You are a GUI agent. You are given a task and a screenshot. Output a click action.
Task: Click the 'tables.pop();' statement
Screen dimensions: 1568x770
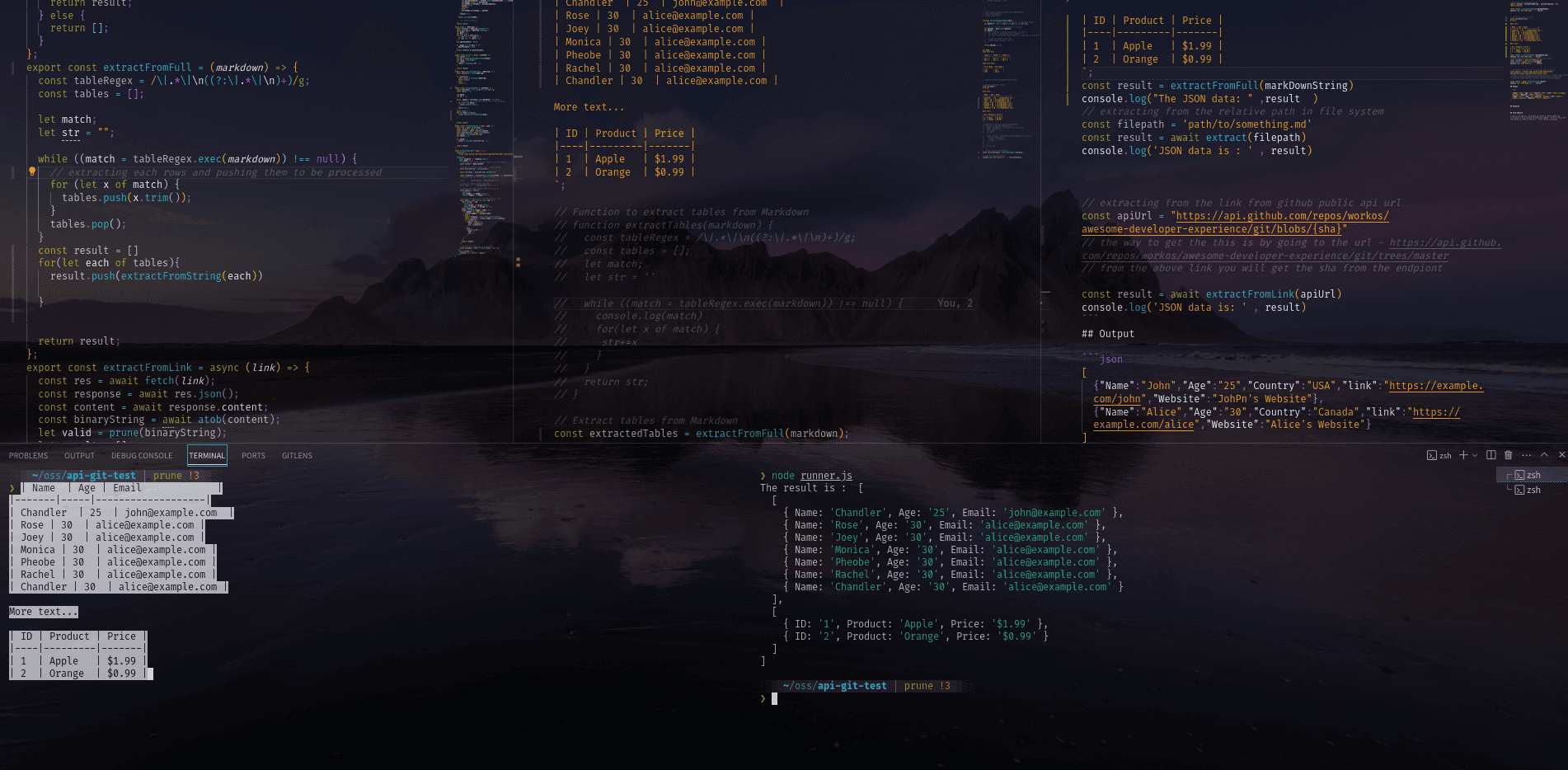click(88, 224)
